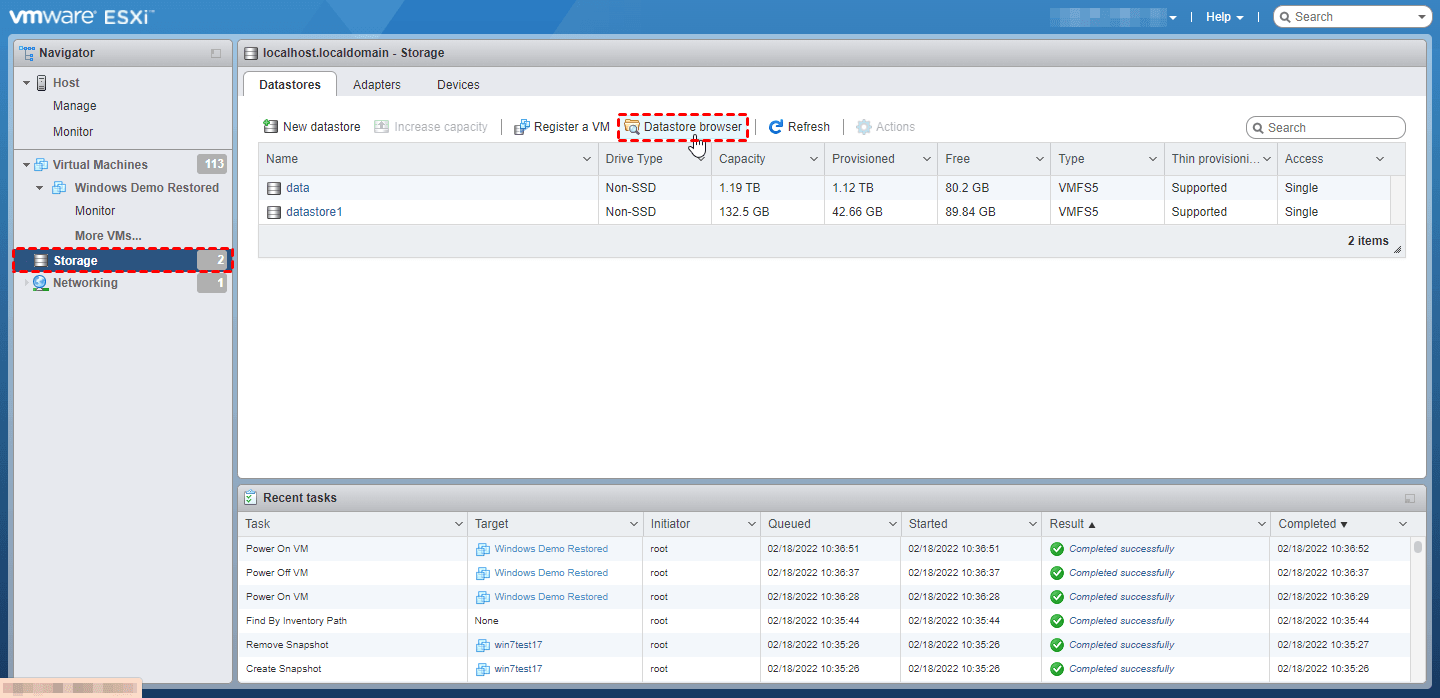Image resolution: width=1440 pixels, height=698 pixels.
Task: Click the VM icon in Create Snapshot row
Action: [483, 669]
